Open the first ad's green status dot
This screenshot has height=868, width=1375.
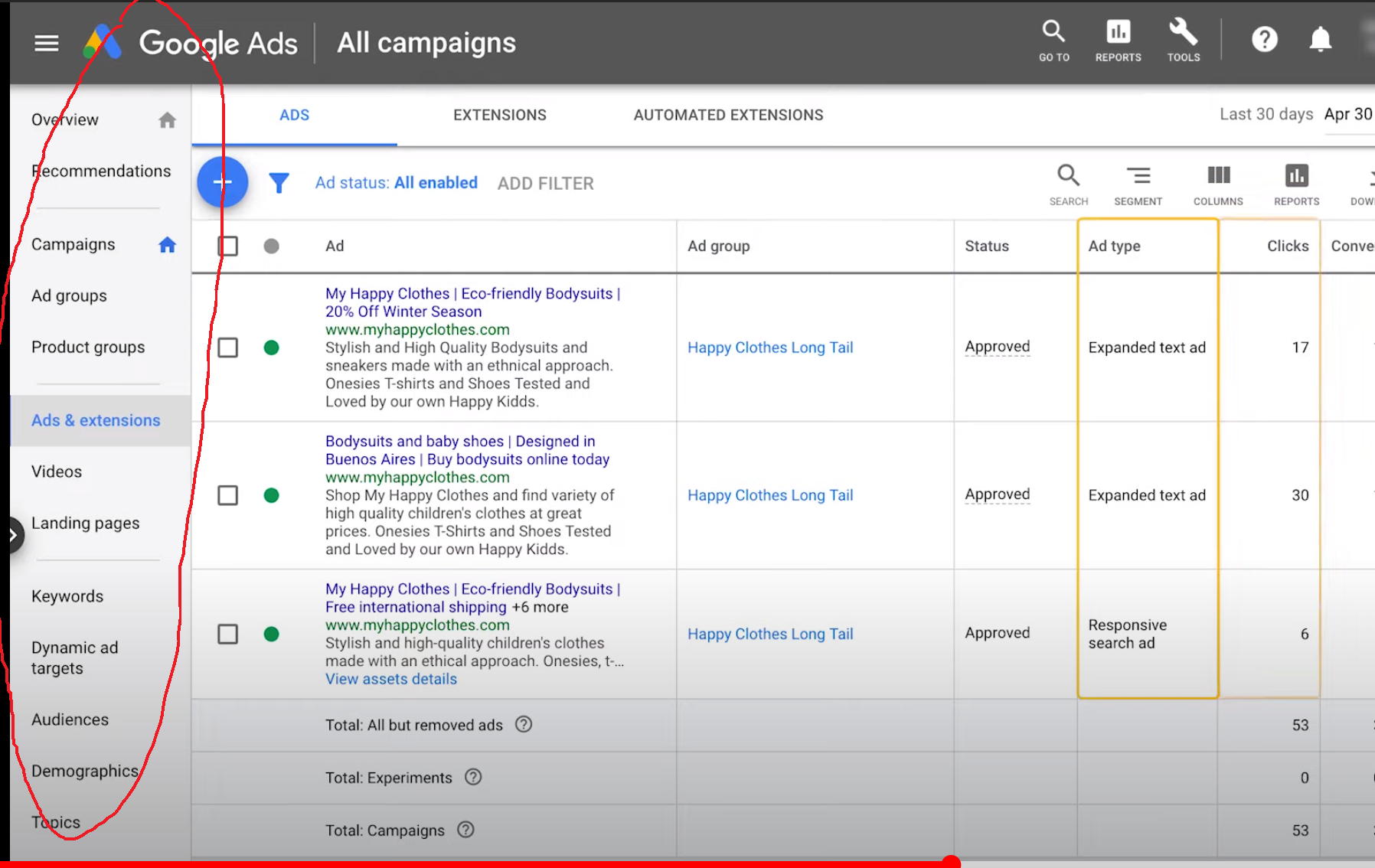coord(271,348)
